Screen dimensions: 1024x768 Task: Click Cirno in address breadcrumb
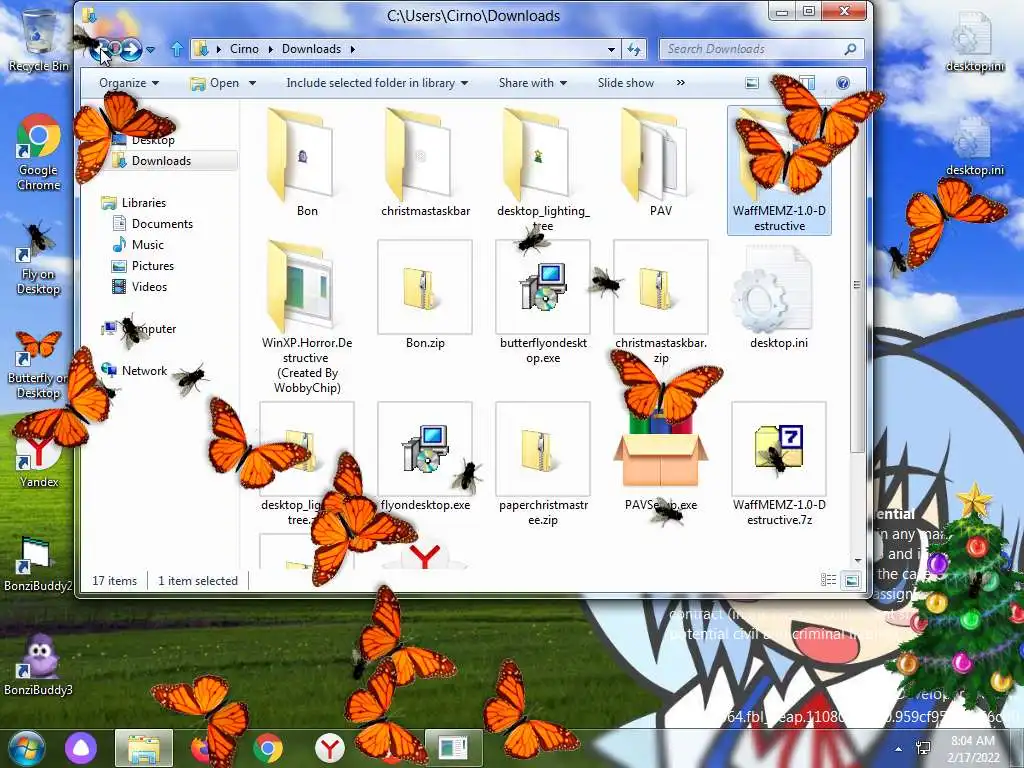244,49
